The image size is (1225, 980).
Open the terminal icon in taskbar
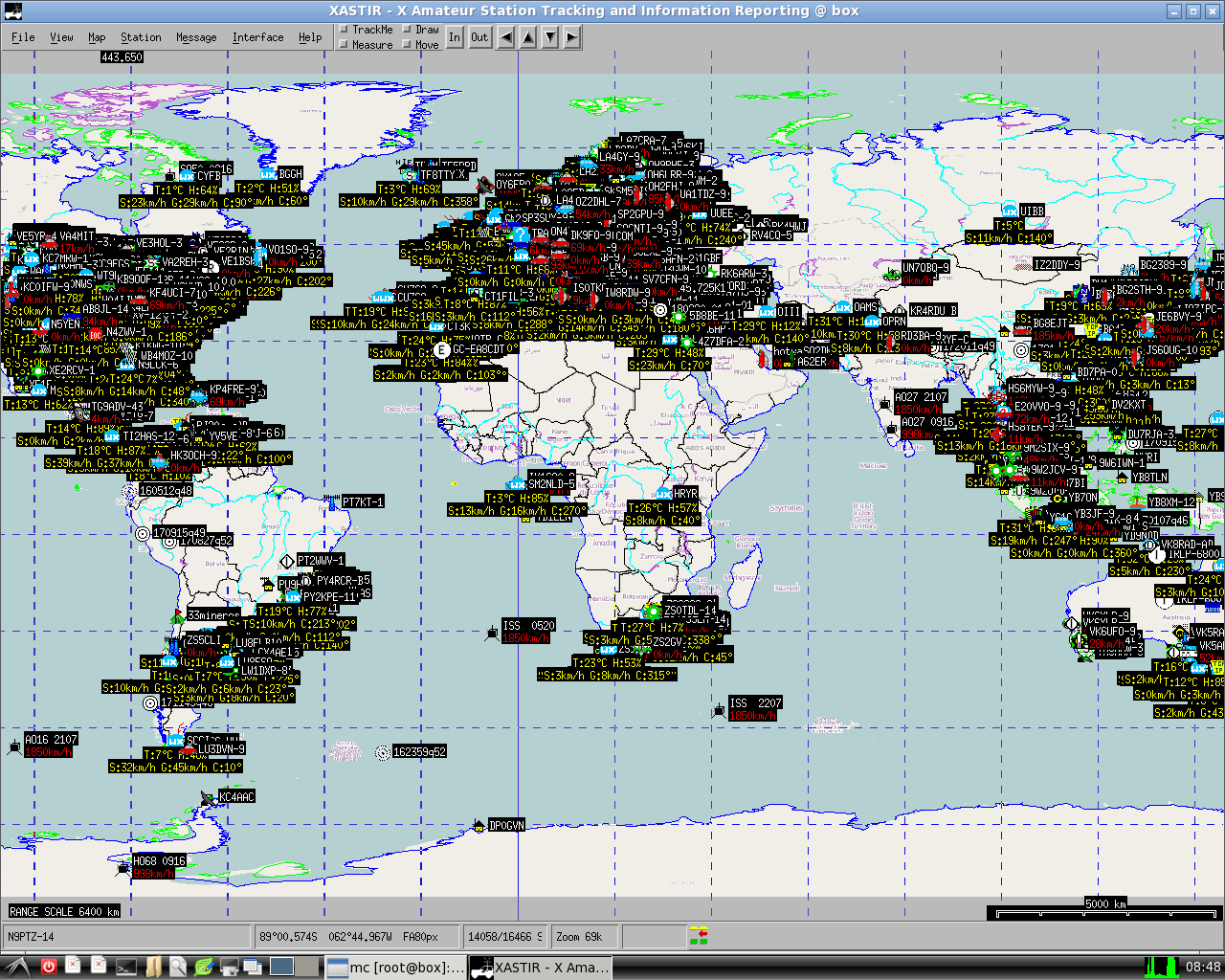(126, 968)
